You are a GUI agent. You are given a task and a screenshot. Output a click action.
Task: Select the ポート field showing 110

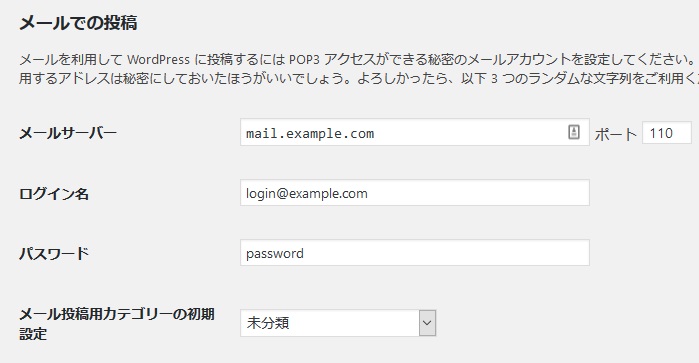[x=667, y=133]
